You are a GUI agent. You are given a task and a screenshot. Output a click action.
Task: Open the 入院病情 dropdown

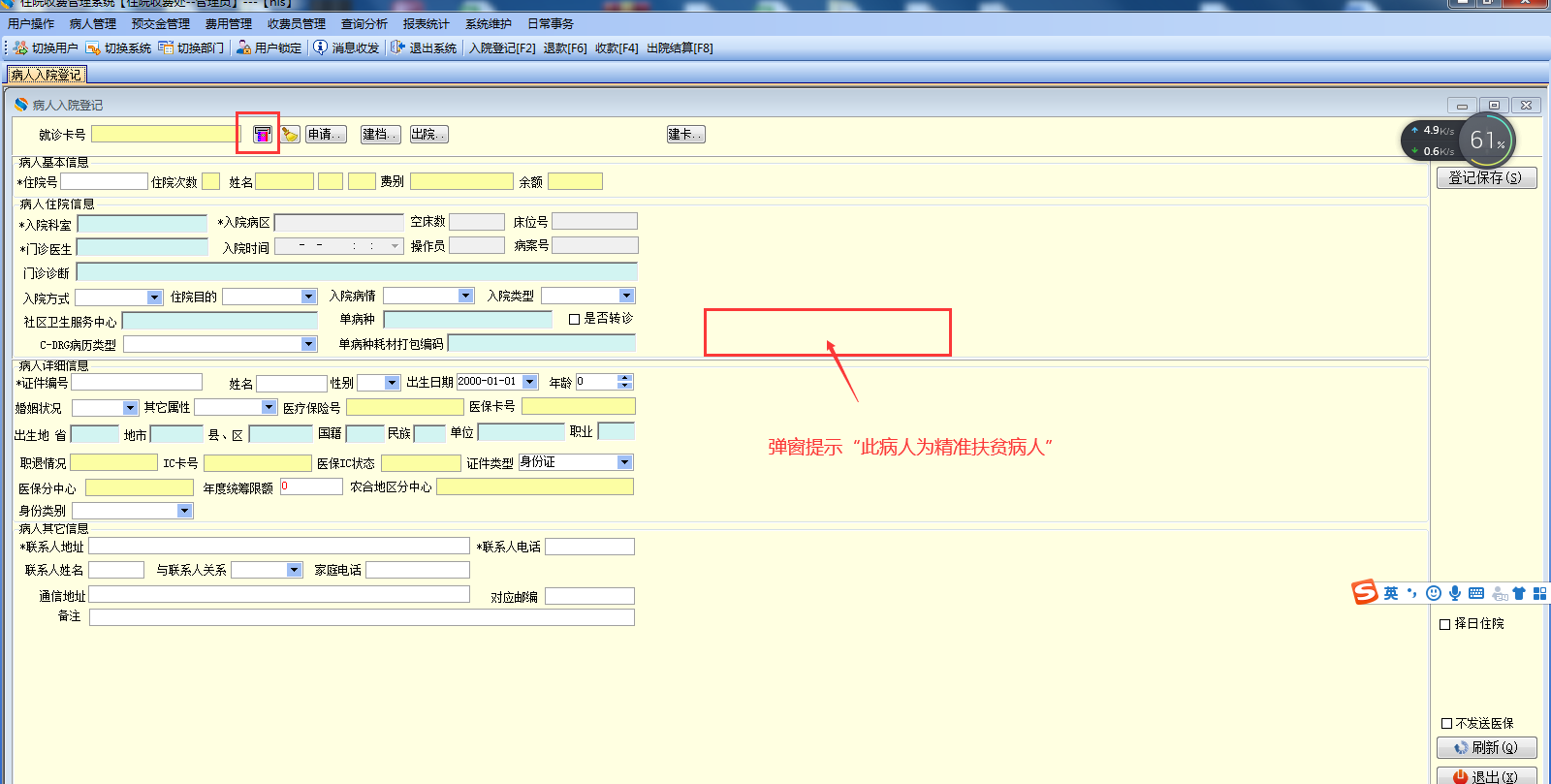[466, 296]
